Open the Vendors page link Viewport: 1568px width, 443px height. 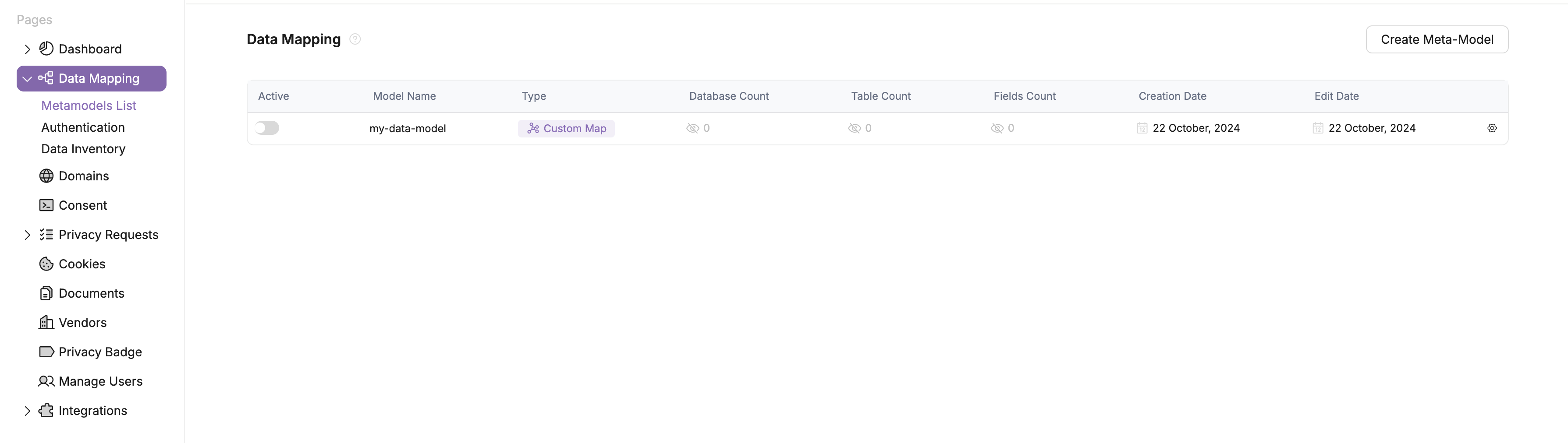[83, 323]
